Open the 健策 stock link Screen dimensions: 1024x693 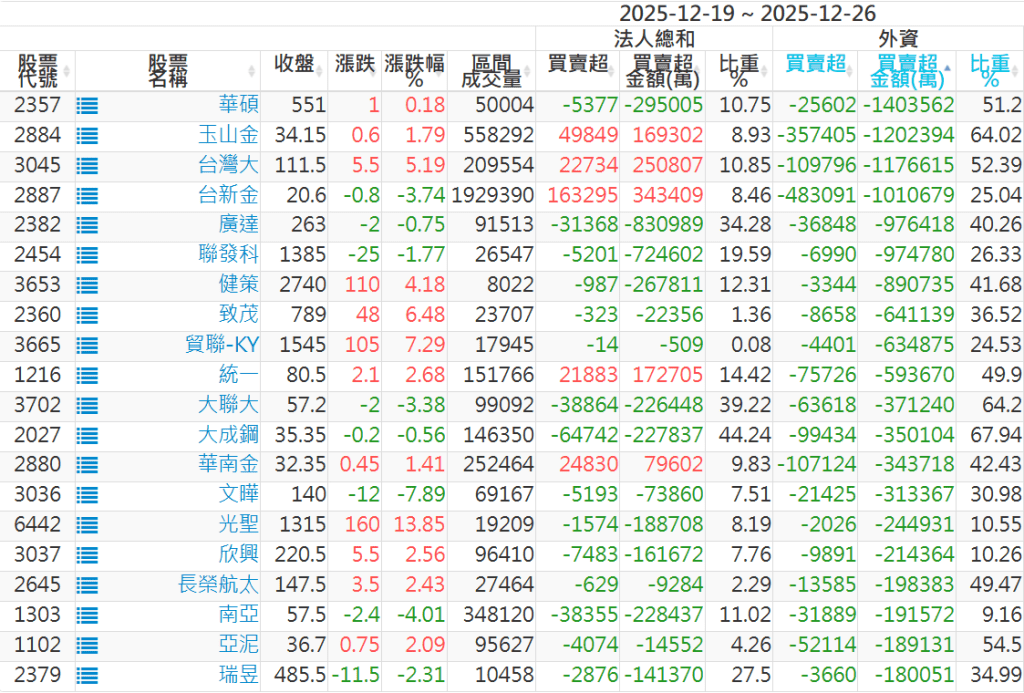coord(238,285)
